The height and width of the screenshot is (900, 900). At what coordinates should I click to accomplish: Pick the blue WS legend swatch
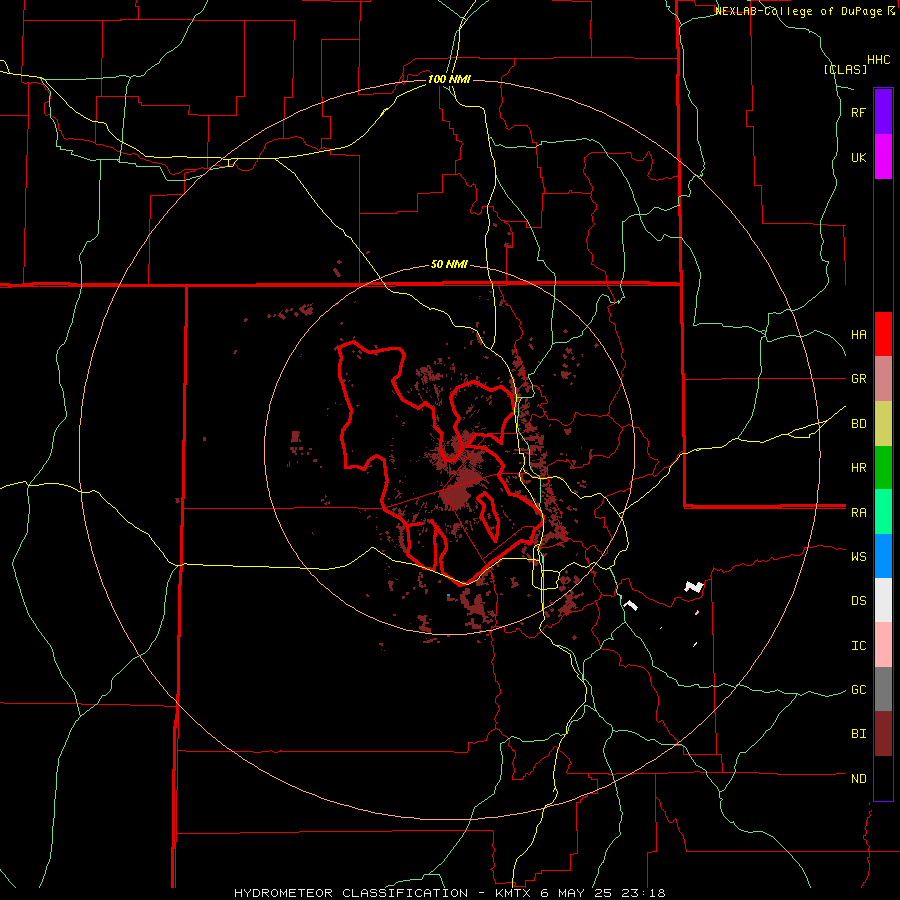pyautogui.click(x=883, y=556)
